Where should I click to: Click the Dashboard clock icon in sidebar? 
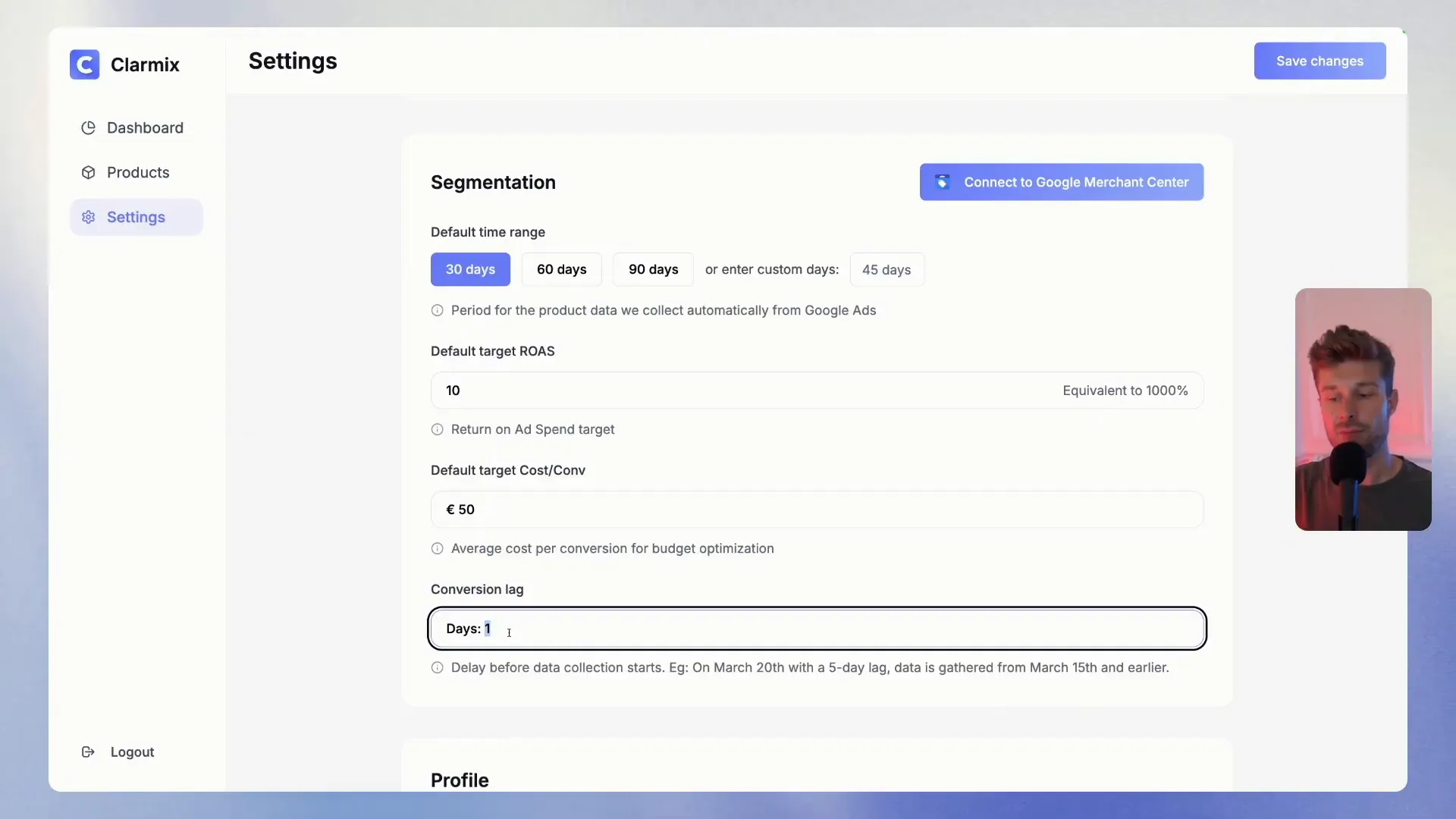coord(88,127)
